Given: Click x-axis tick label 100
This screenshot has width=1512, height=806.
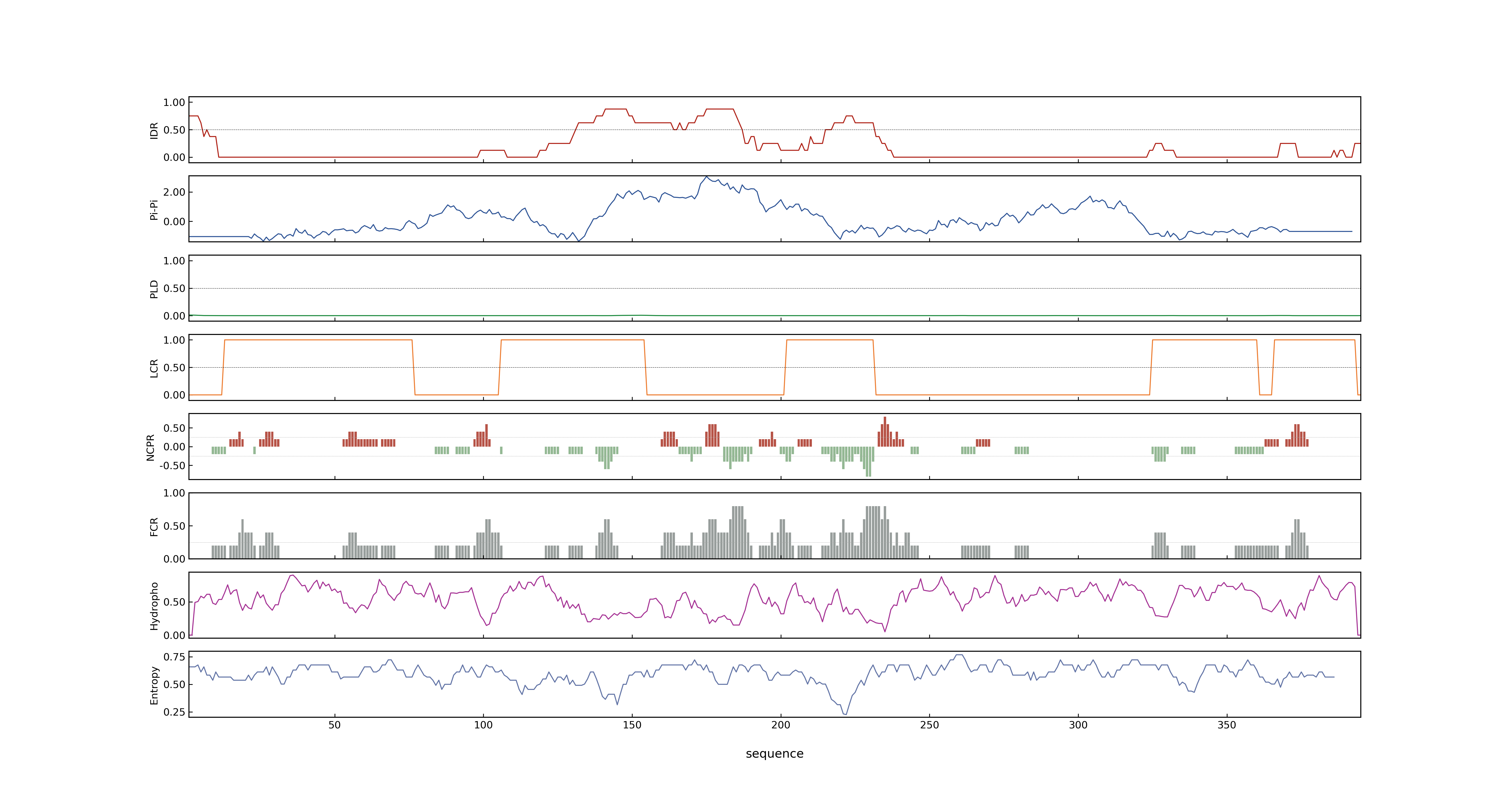Looking at the screenshot, I should pos(483,725).
